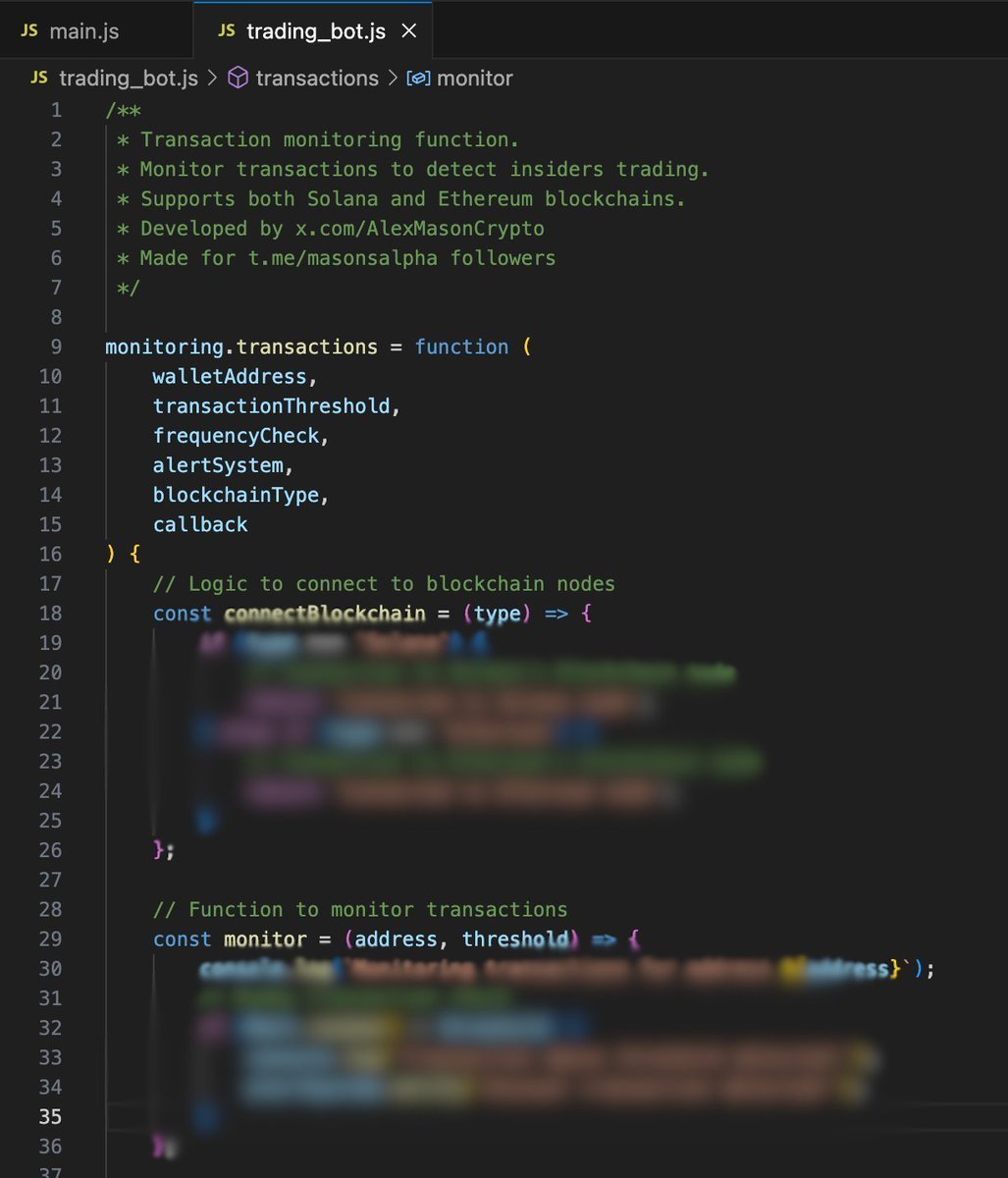Screen dimensions: 1008x1178
Task: Click the blockchainType parameter
Action: point(236,495)
